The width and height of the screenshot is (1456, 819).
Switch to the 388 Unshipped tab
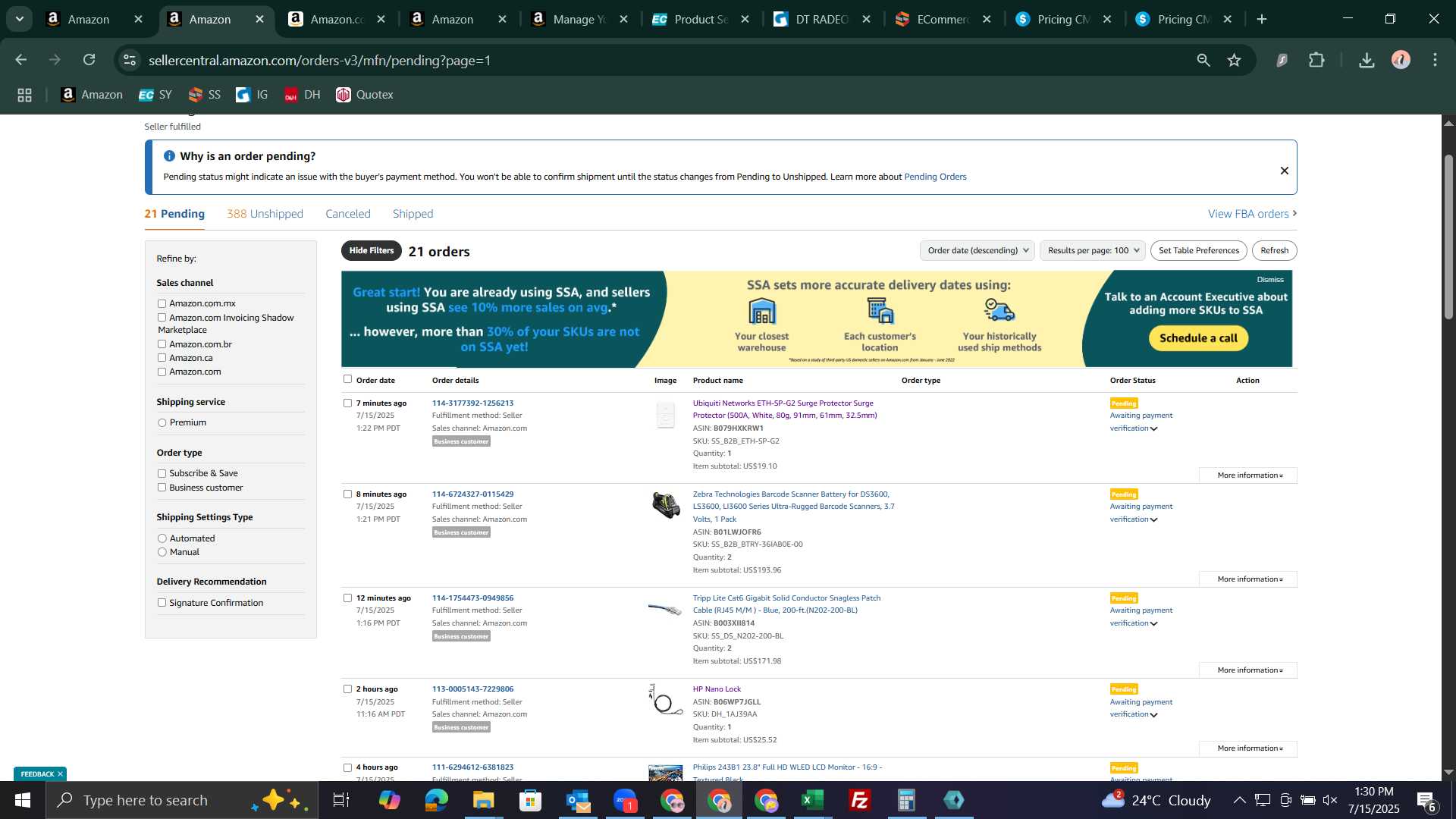265,214
